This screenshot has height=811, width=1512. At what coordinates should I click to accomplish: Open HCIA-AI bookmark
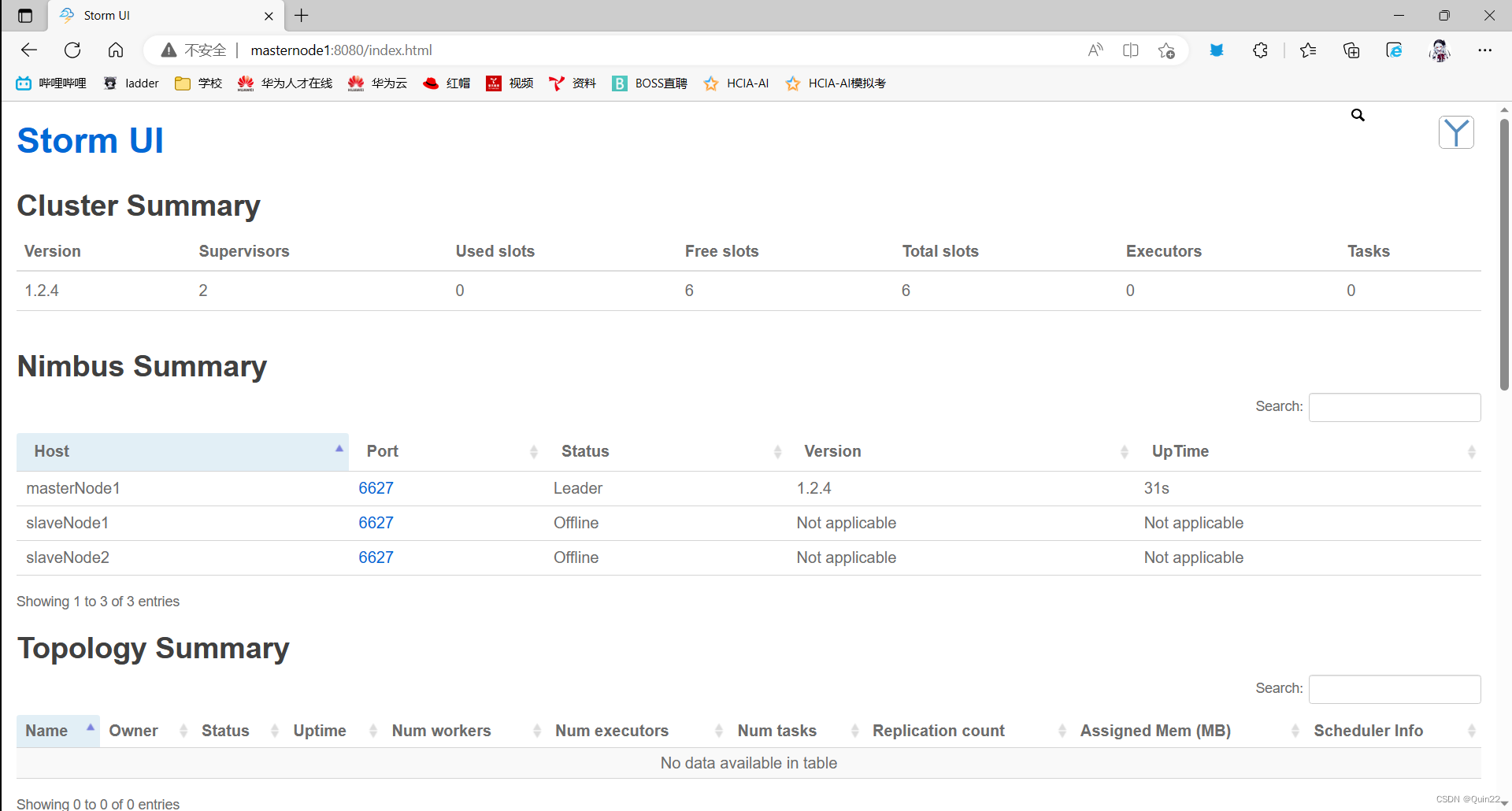(x=736, y=83)
